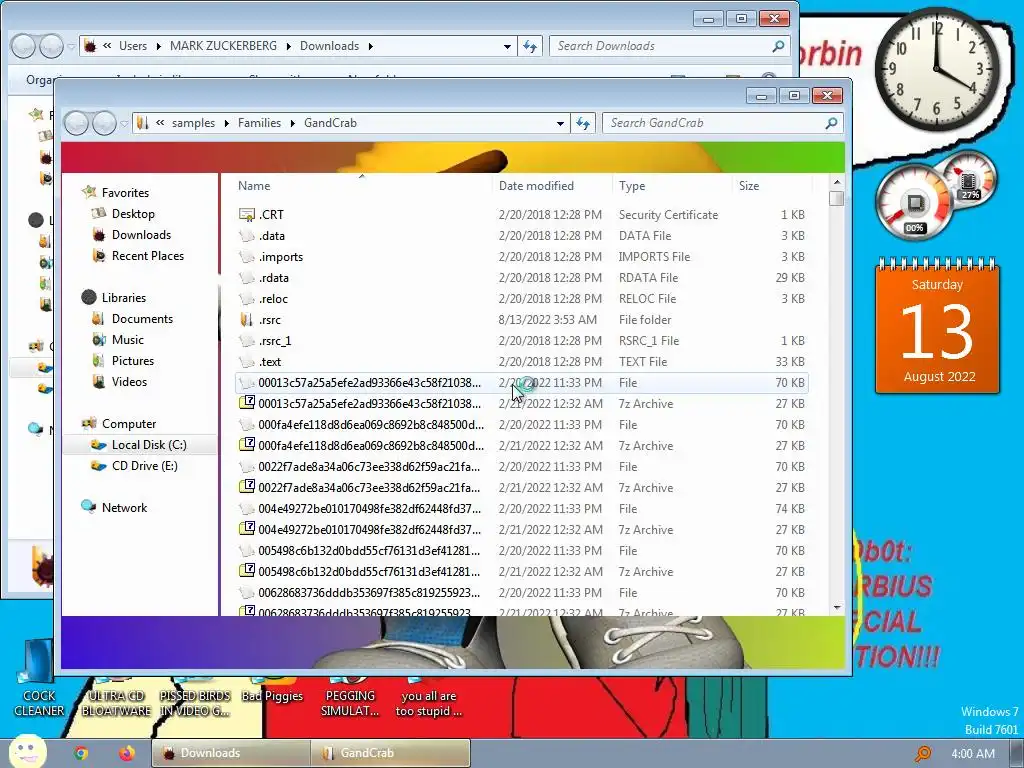This screenshot has width=1024, height=768.
Task: Sort files by Date modified column
Action: [536, 185]
